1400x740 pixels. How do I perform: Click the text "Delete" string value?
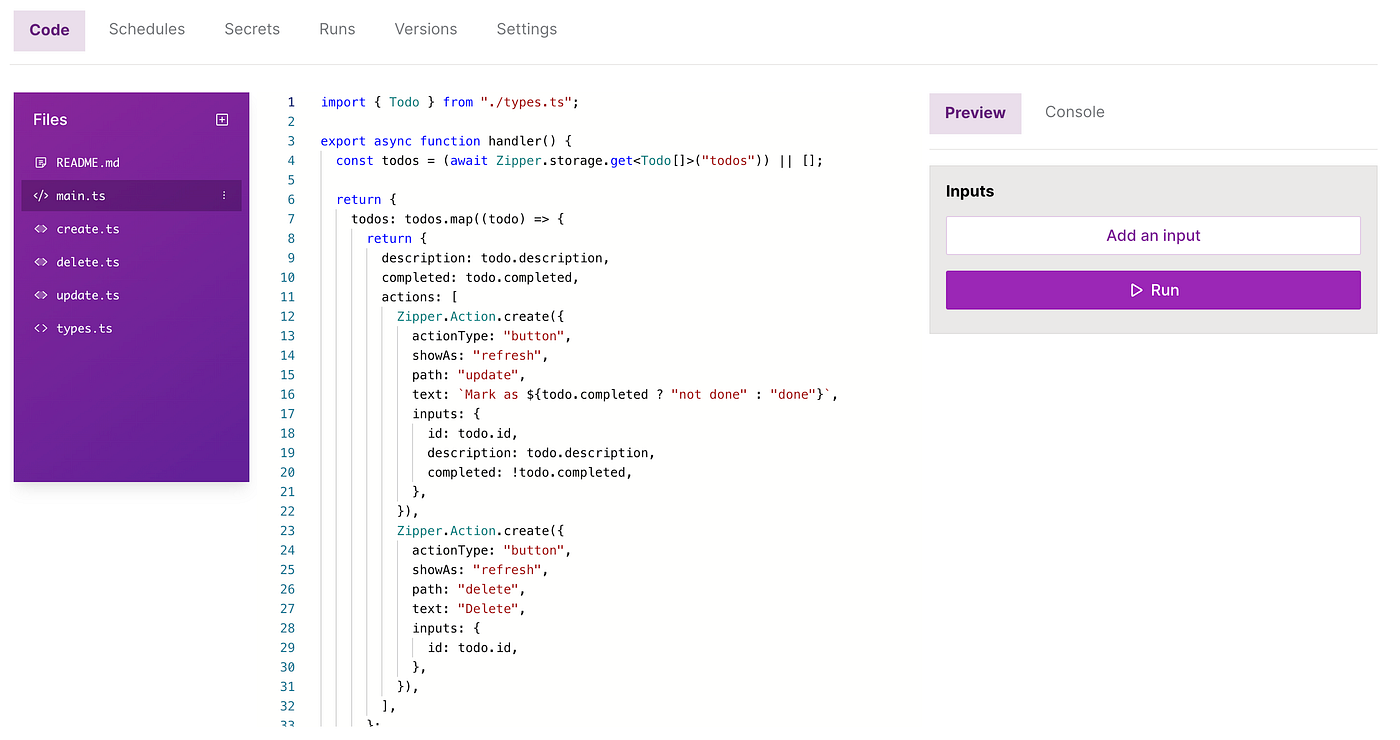pyautogui.click(x=488, y=609)
